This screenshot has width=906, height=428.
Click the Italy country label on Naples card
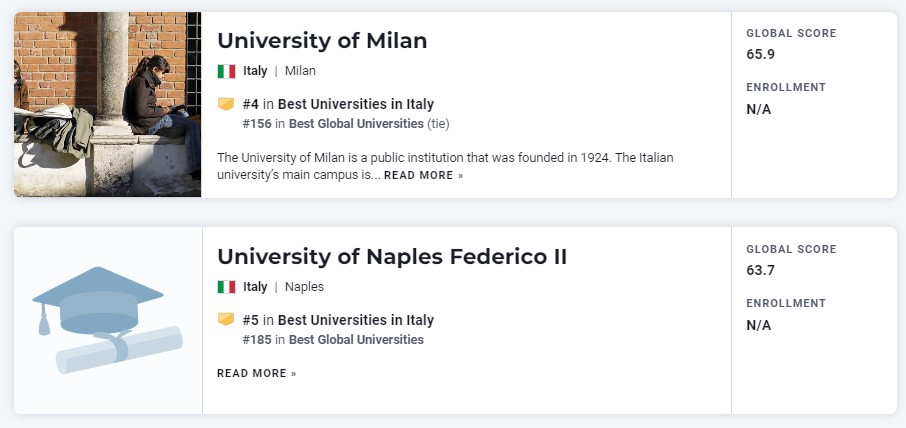[255, 287]
